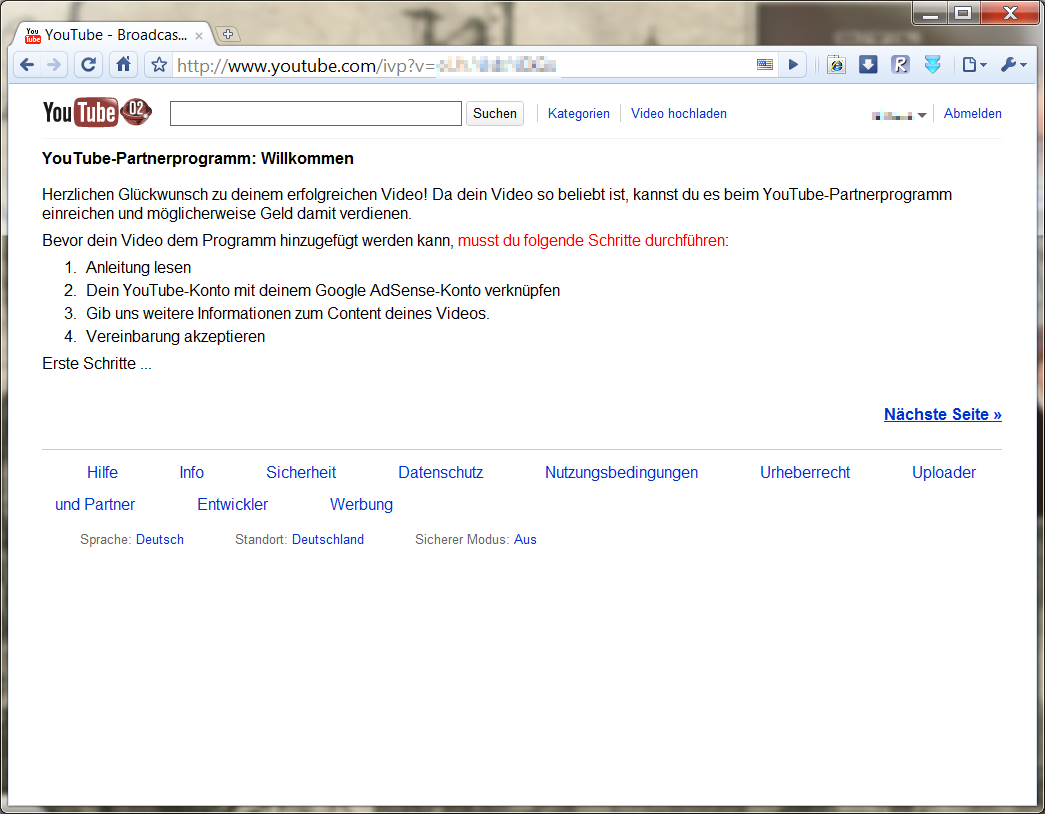This screenshot has height=814, width=1045.
Task: Click the red 'musst du folgende Schritte durchführen' text
Action: (591, 241)
